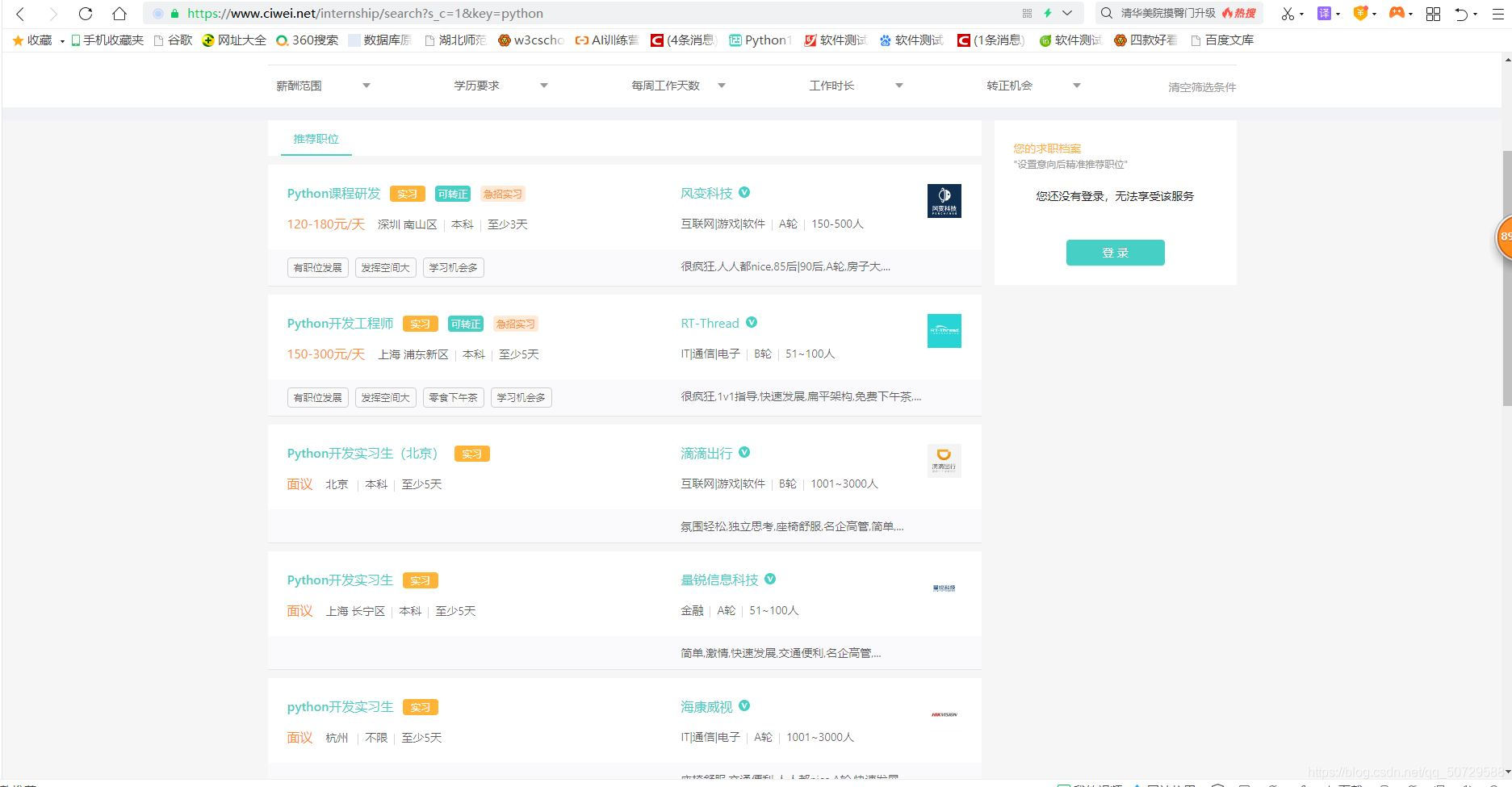This screenshot has width=1512, height=787.
Task: Open browser home page icon
Action: pos(119,14)
